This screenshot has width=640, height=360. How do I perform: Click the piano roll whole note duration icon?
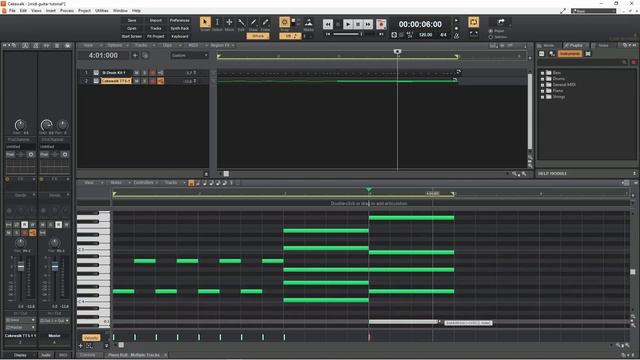pos(191,183)
